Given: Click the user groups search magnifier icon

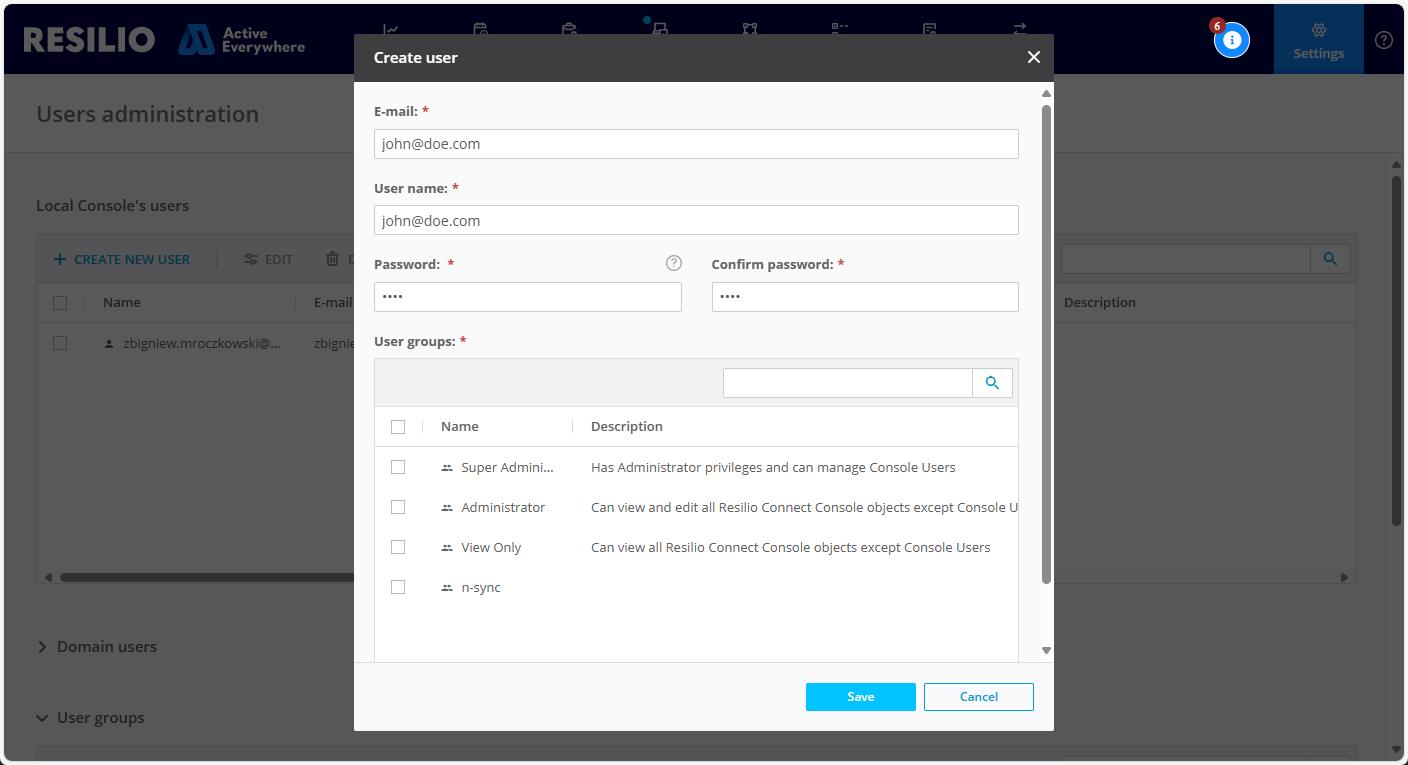Looking at the screenshot, I should [992, 383].
